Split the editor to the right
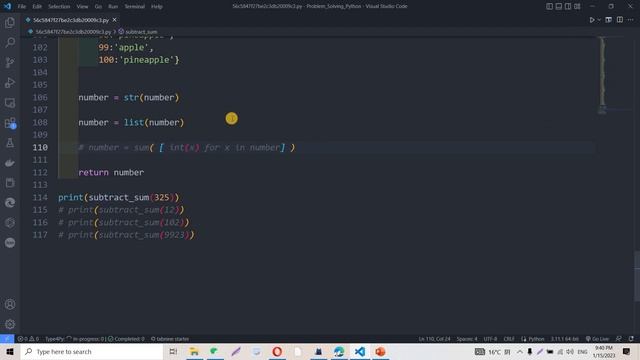The width and height of the screenshot is (640, 360). 620,20
